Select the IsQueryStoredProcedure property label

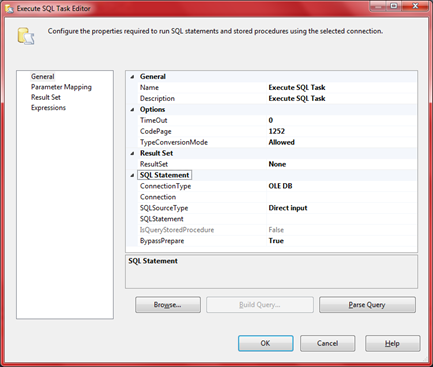tap(177, 230)
